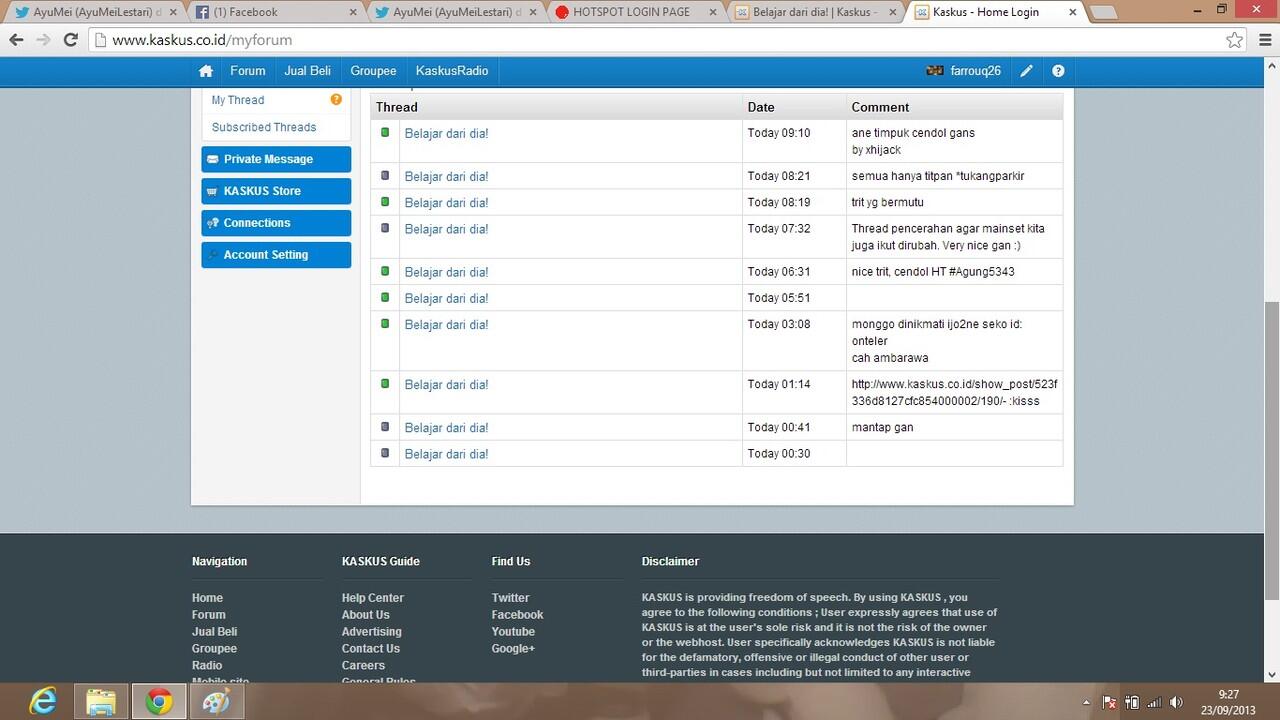Open Youtube link under Find Us
This screenshot has height=720, width=1280.
513,632
